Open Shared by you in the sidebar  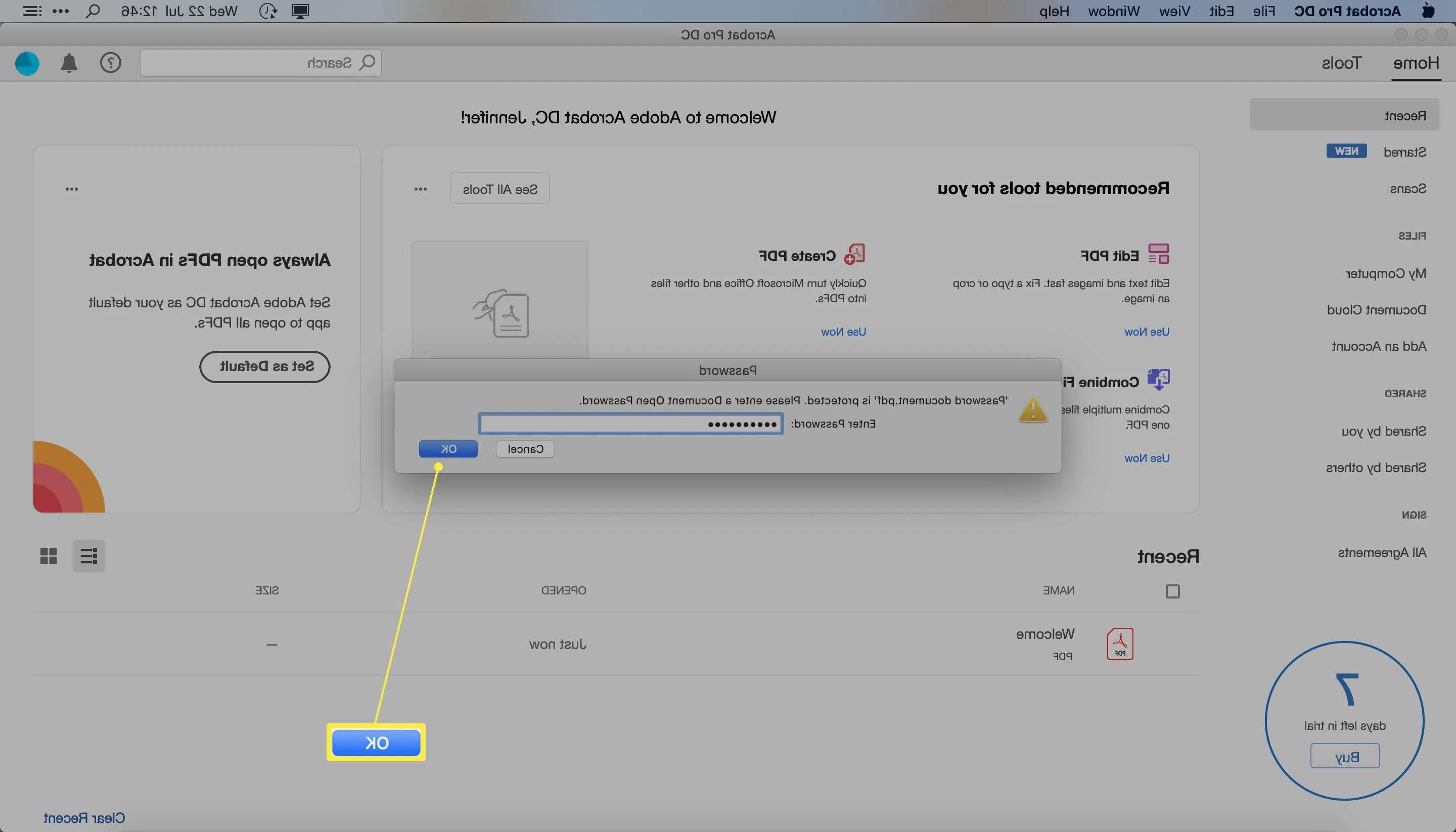coord(1383,432)
